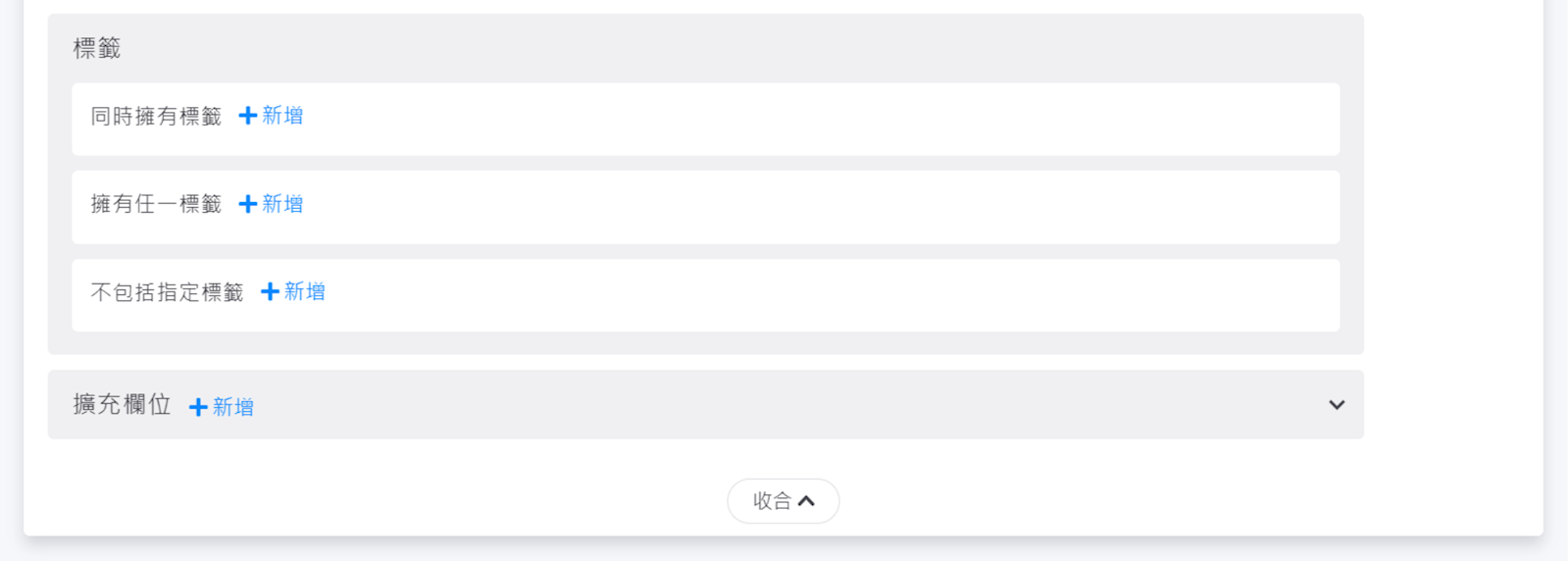The height and width of the screenshot is (561, 1568).
Task: Click the 不包括指定標籤 label text
Action: point(167,292)
